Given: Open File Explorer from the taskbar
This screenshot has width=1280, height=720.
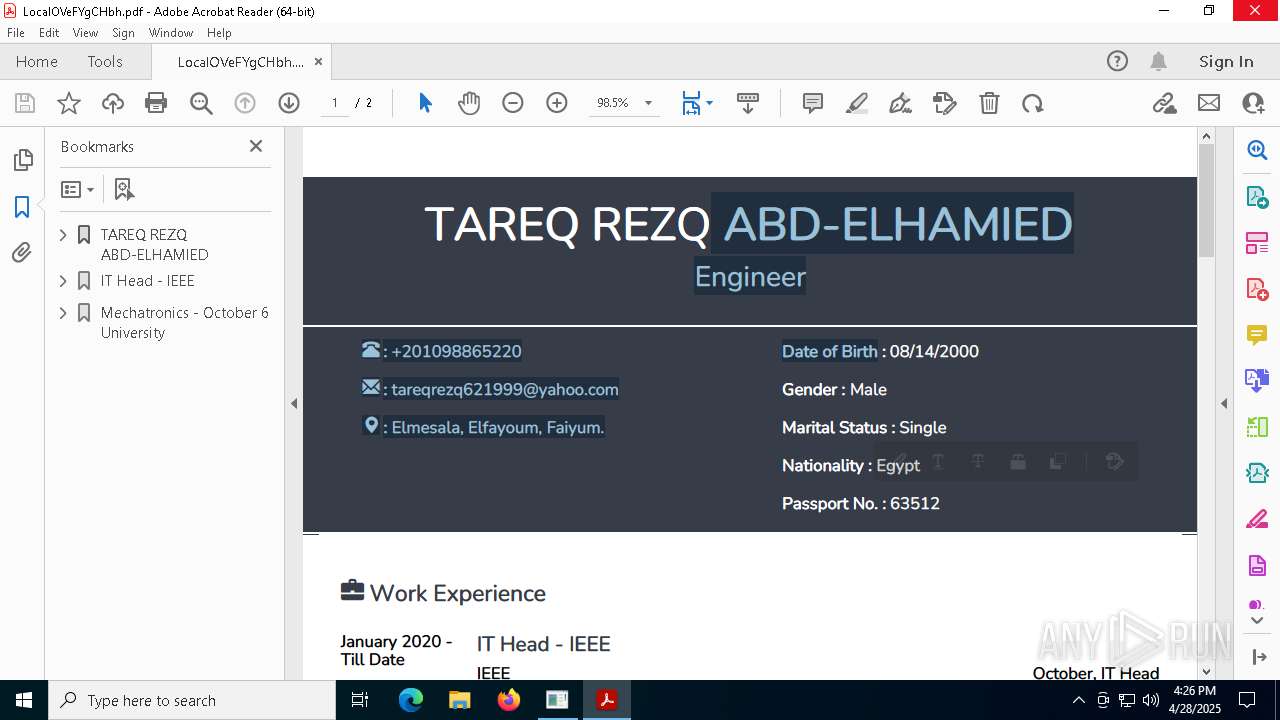Looking at the screenshot, I should point(460,700).
